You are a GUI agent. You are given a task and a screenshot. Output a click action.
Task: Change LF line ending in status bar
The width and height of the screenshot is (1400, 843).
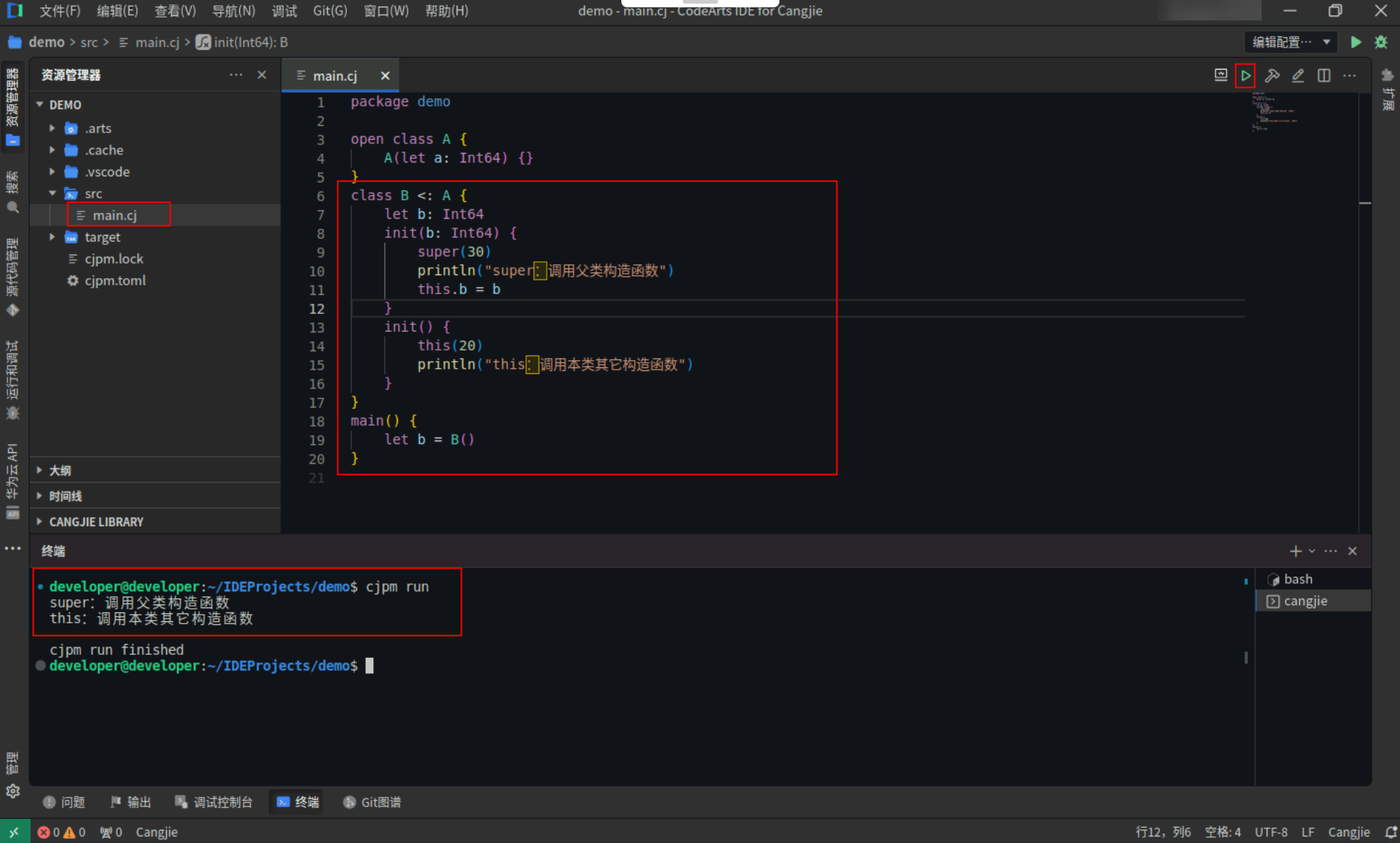pyautogui.click(x=1308, y=832)
